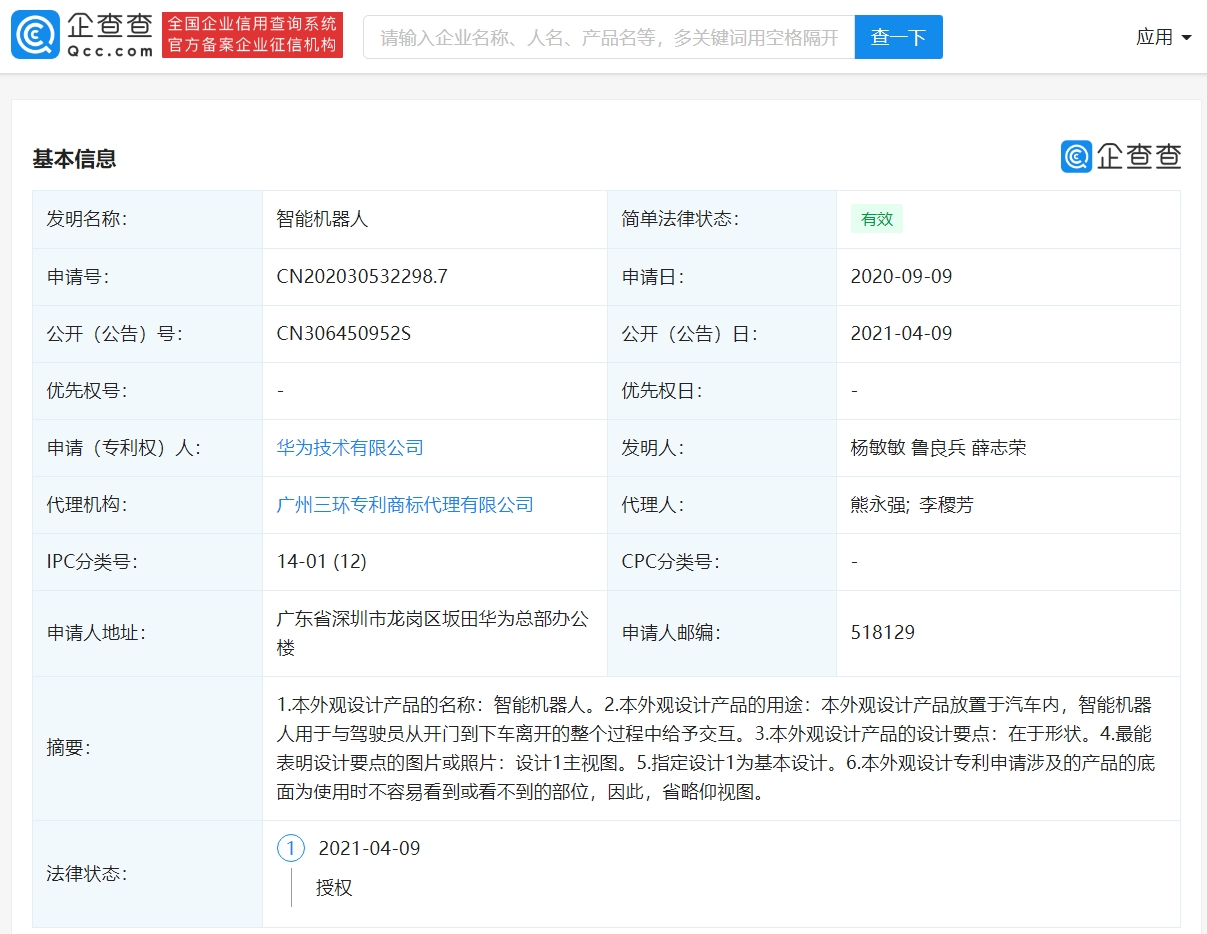Open the 广州三环专利商标代理有限公司 agency link
1207x934 pixels.
405,505
